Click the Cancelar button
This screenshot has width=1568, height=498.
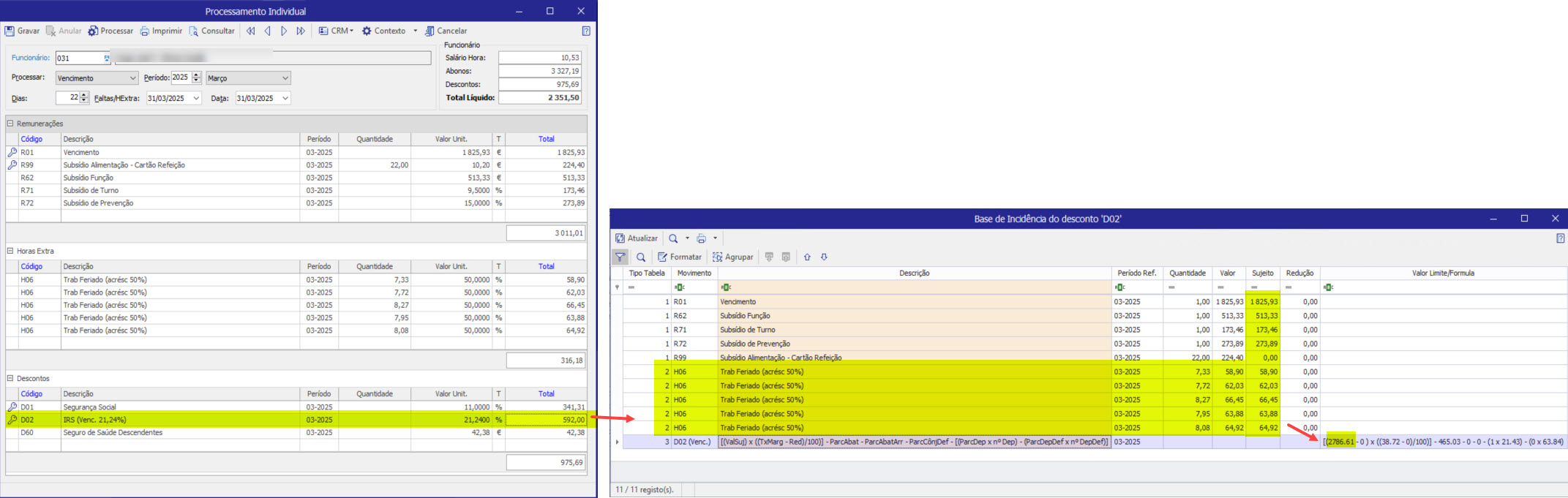(446, 31)
